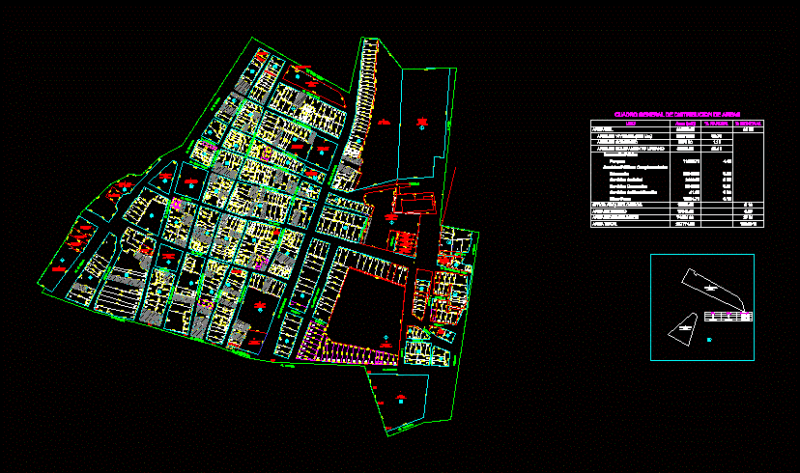Select the small cyan square marker in the inset

click(x=709, y=340)
